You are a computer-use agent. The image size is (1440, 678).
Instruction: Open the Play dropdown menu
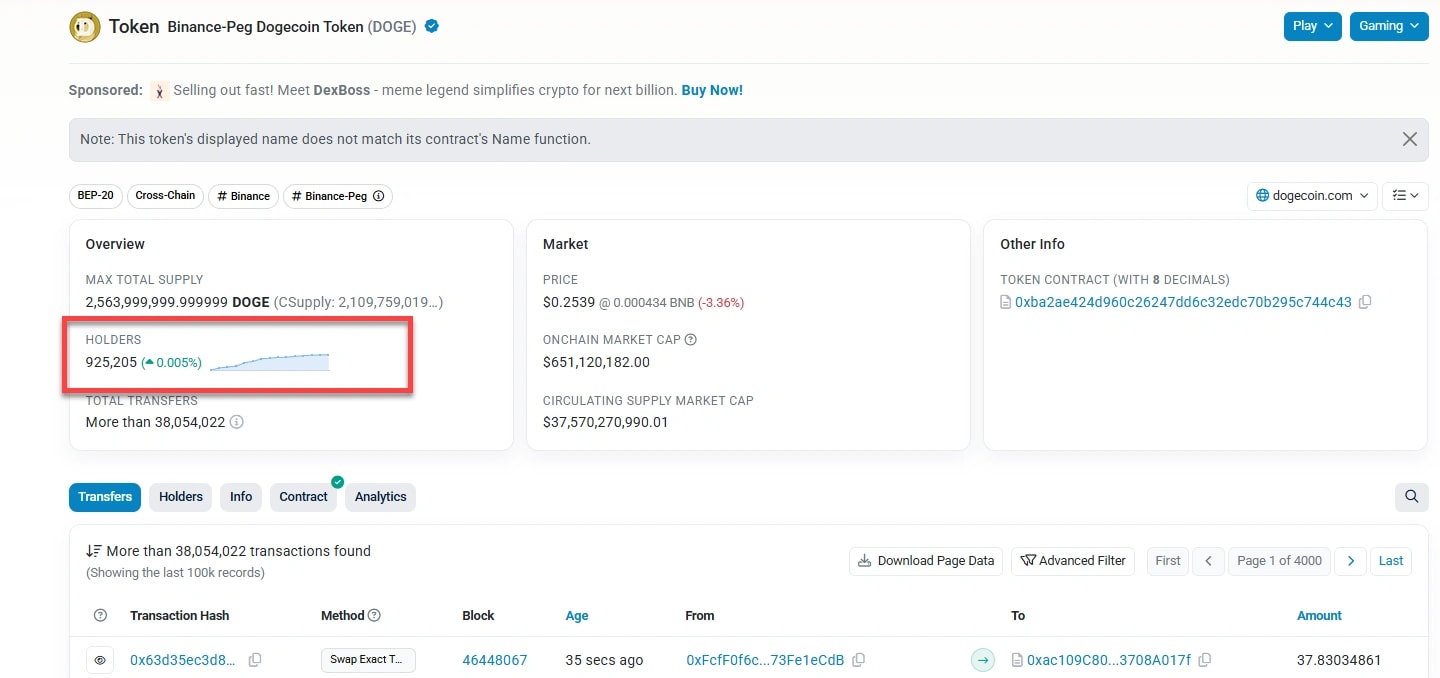click(x=1312, y=26)
